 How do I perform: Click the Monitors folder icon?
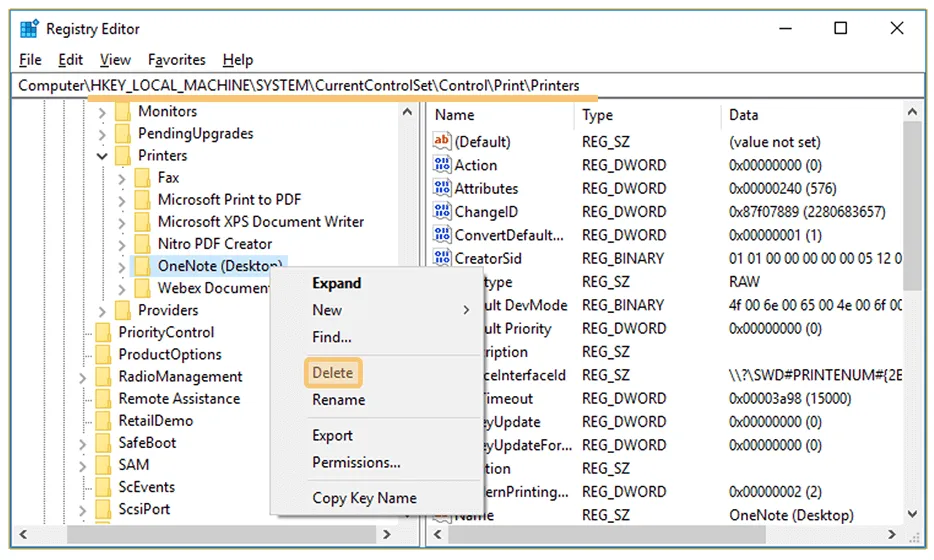[123, 111]
